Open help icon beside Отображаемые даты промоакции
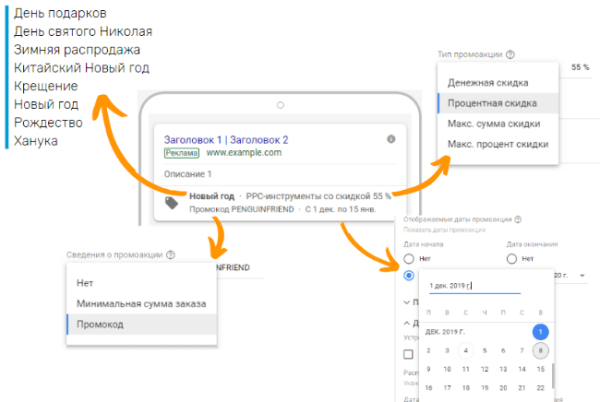 516,219
